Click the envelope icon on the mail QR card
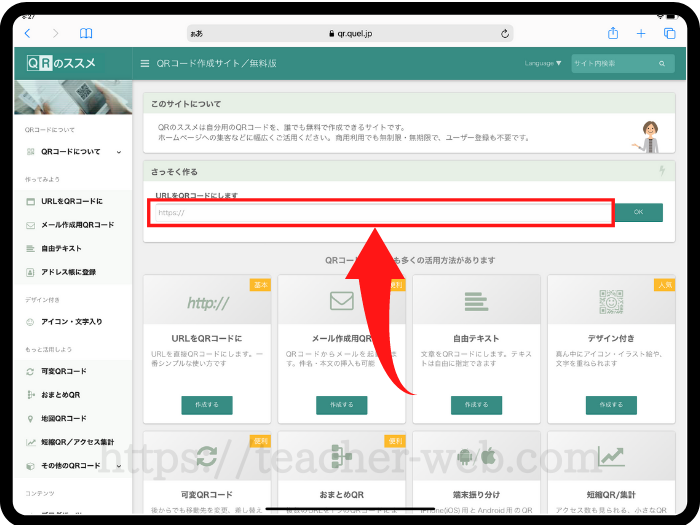Viewport: 700px width, 525px height. 342,301
